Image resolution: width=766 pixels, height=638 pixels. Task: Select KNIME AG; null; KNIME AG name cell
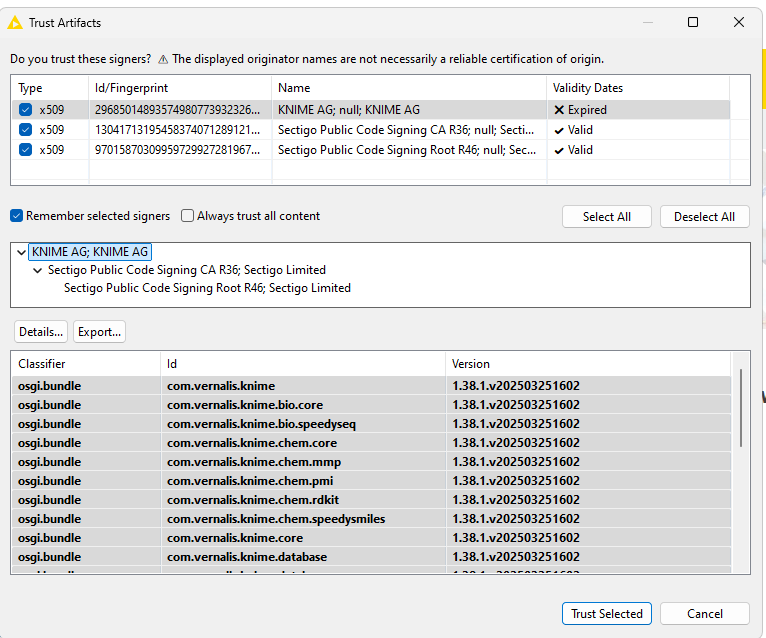coord(409,110)
